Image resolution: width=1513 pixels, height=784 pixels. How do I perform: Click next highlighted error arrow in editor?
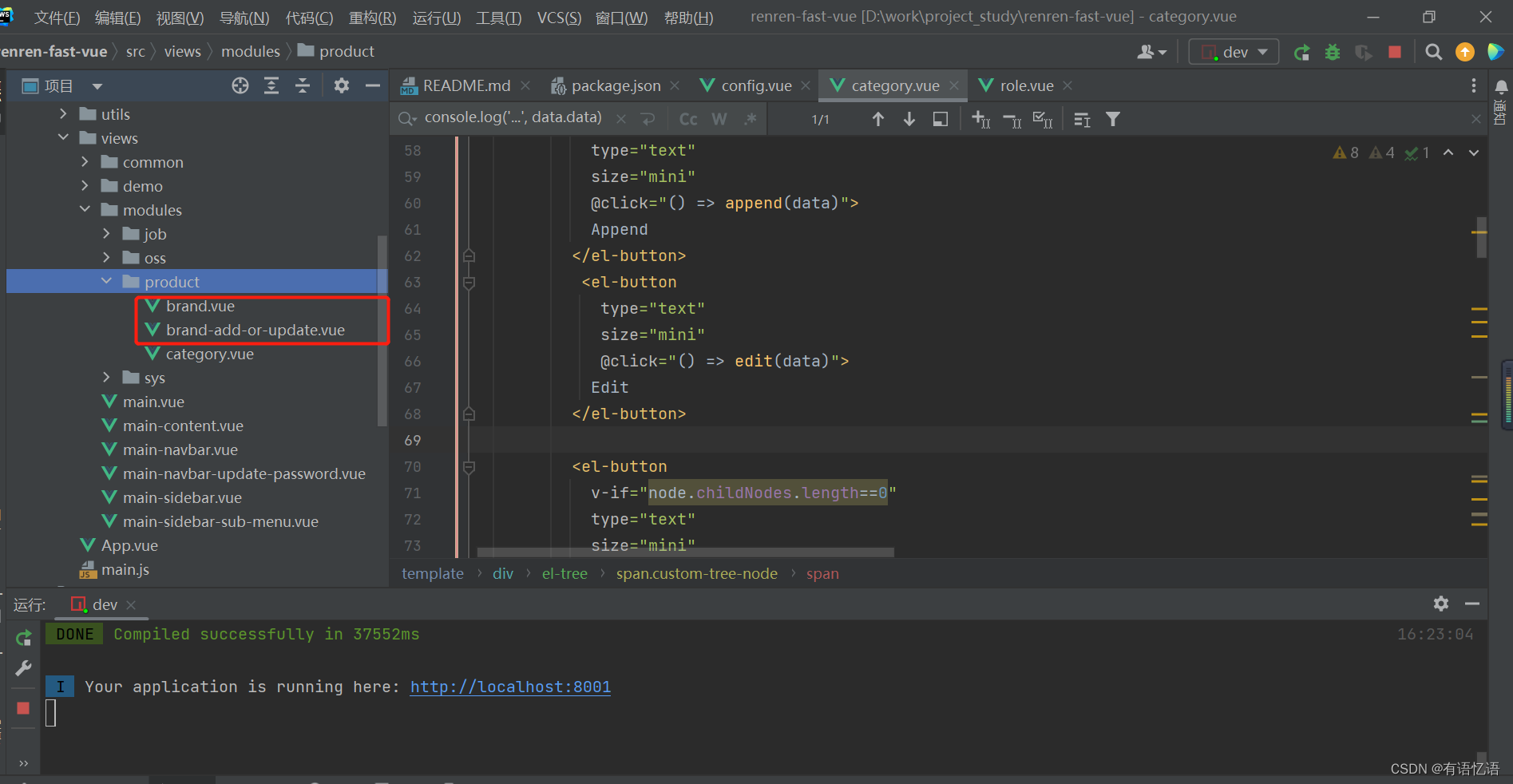tap(1474, 152)
